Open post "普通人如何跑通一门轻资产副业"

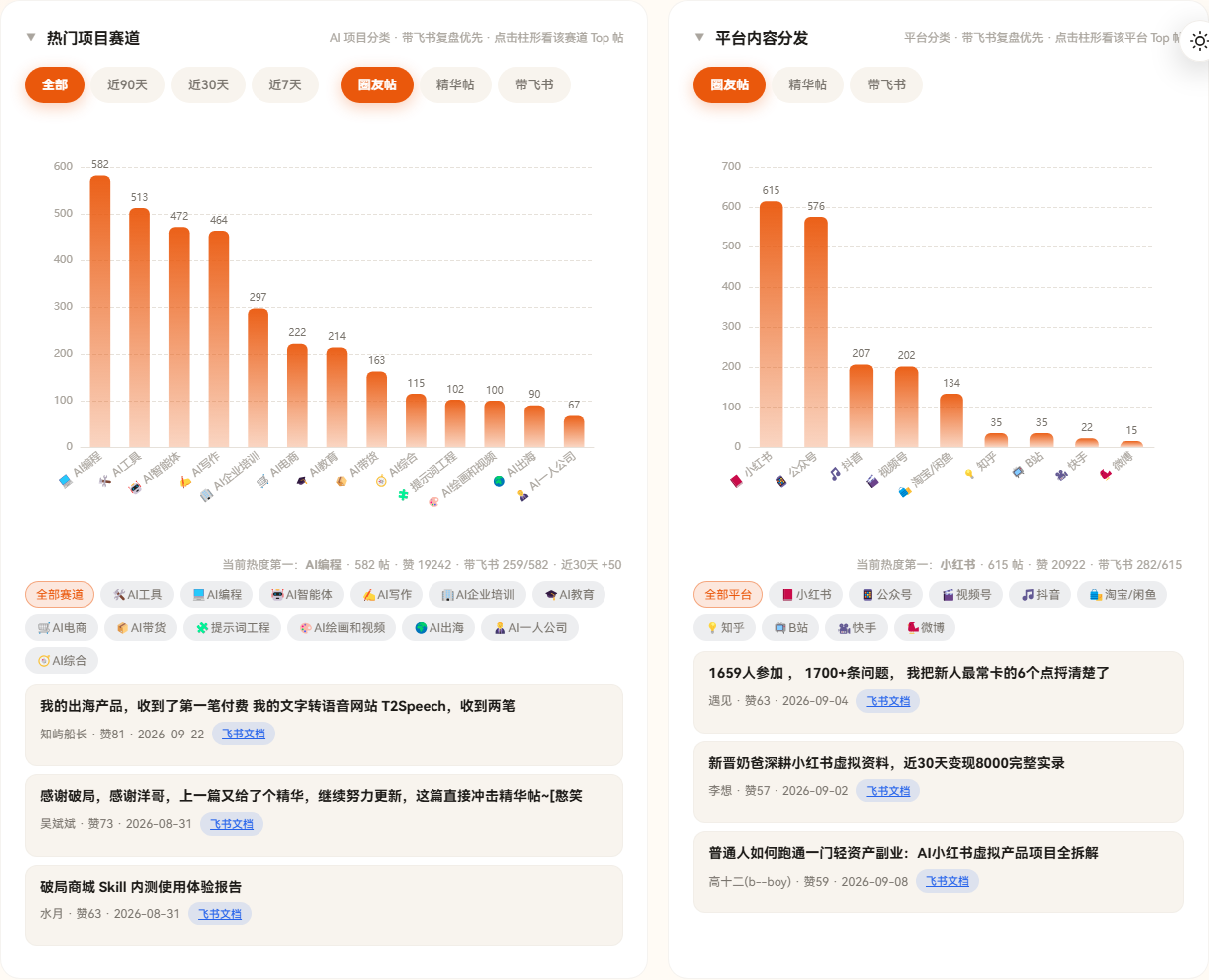(939, 872)
